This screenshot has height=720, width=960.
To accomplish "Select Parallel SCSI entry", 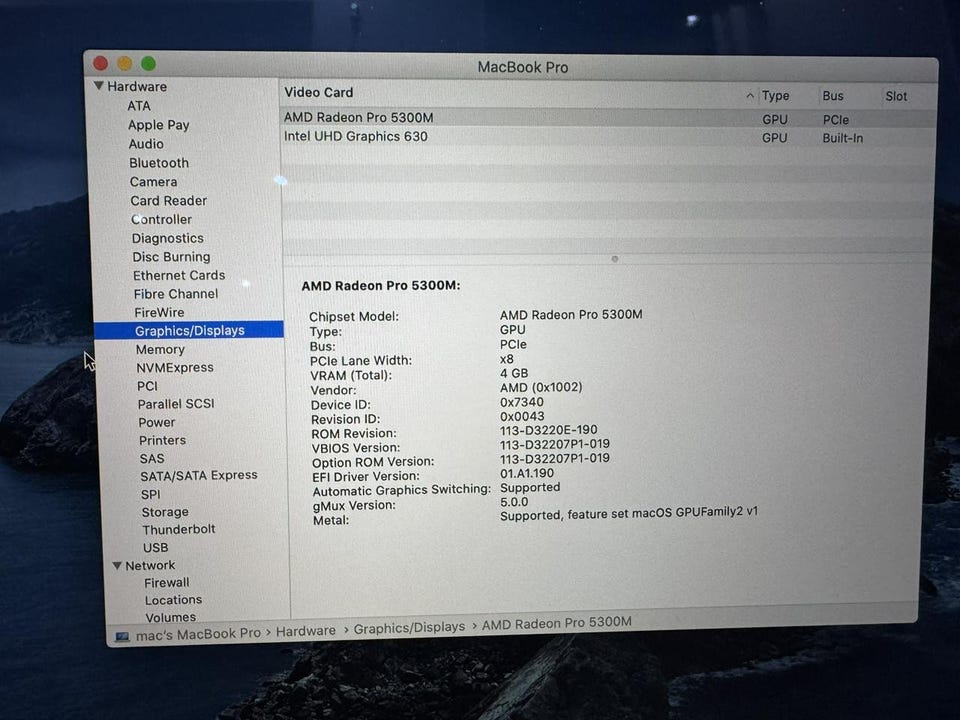I will (x=176, y=404).
